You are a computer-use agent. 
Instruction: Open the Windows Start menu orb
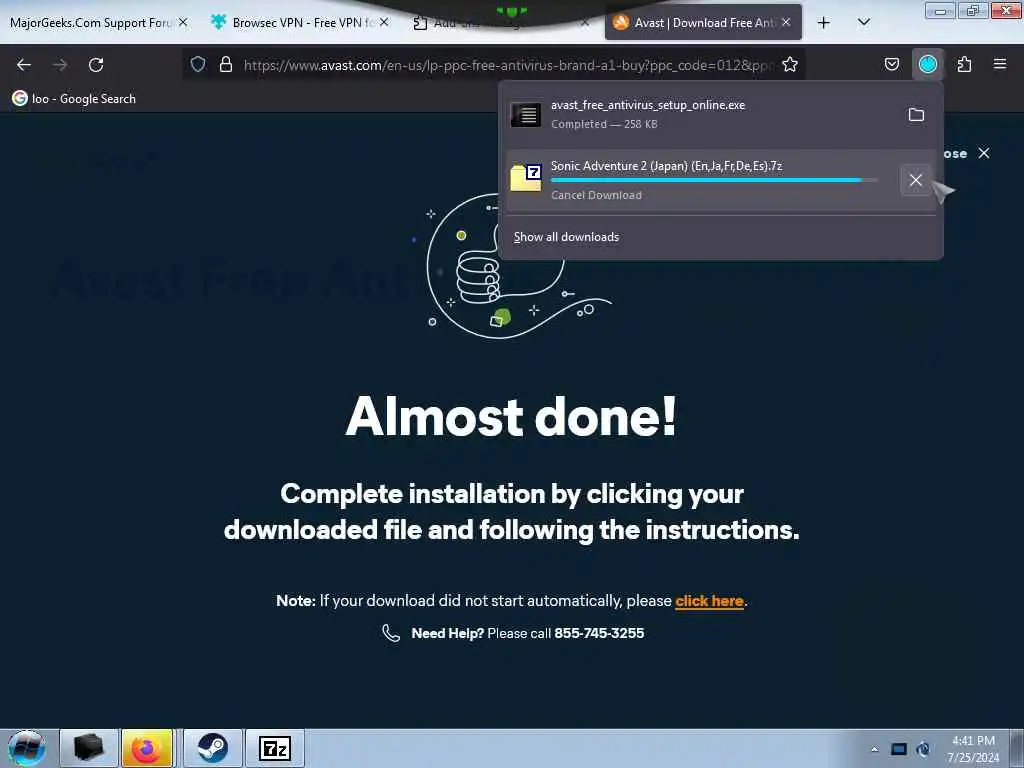(x=26, y=748)
